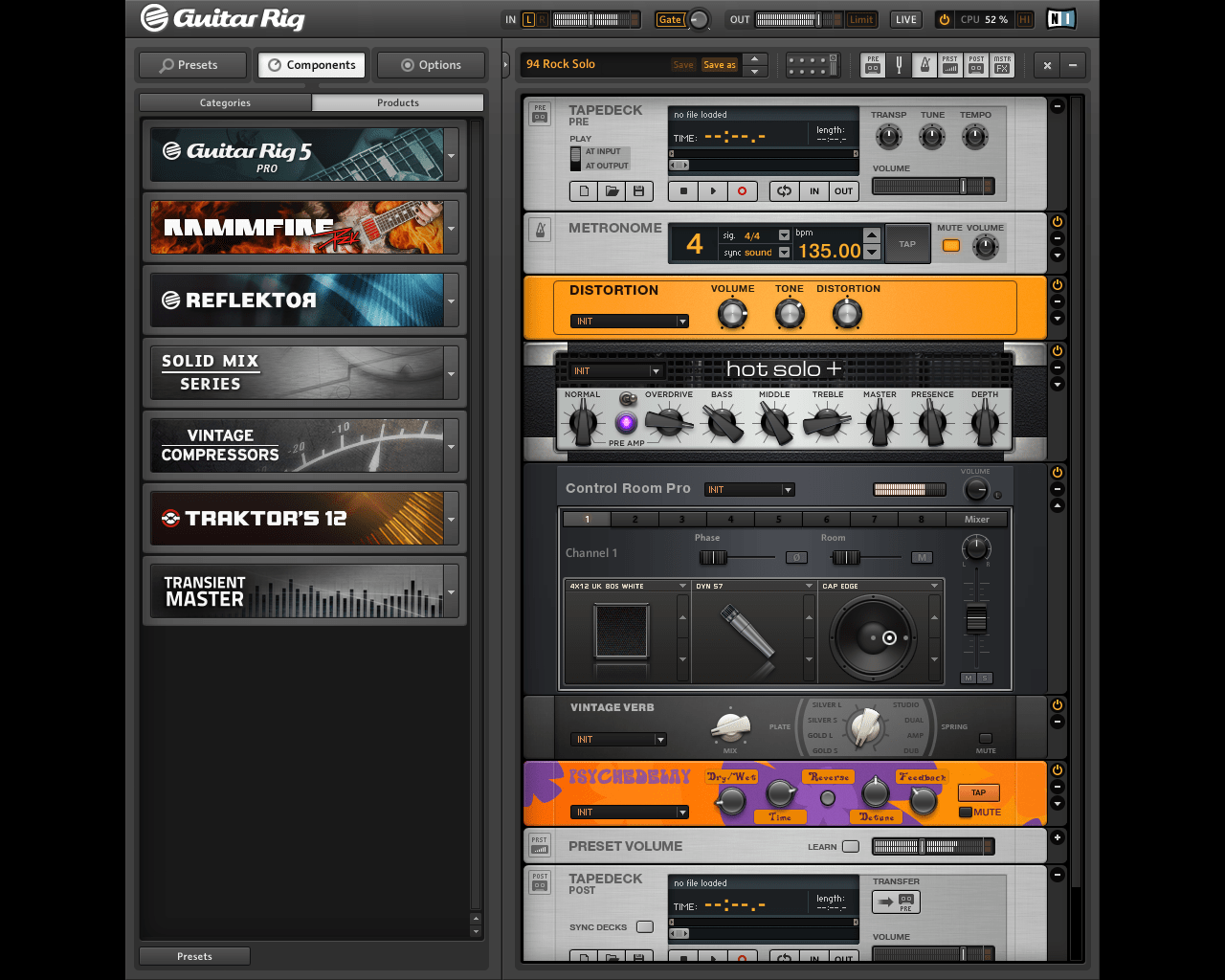Click the Psychedelay TAP button

pos(978,792)
